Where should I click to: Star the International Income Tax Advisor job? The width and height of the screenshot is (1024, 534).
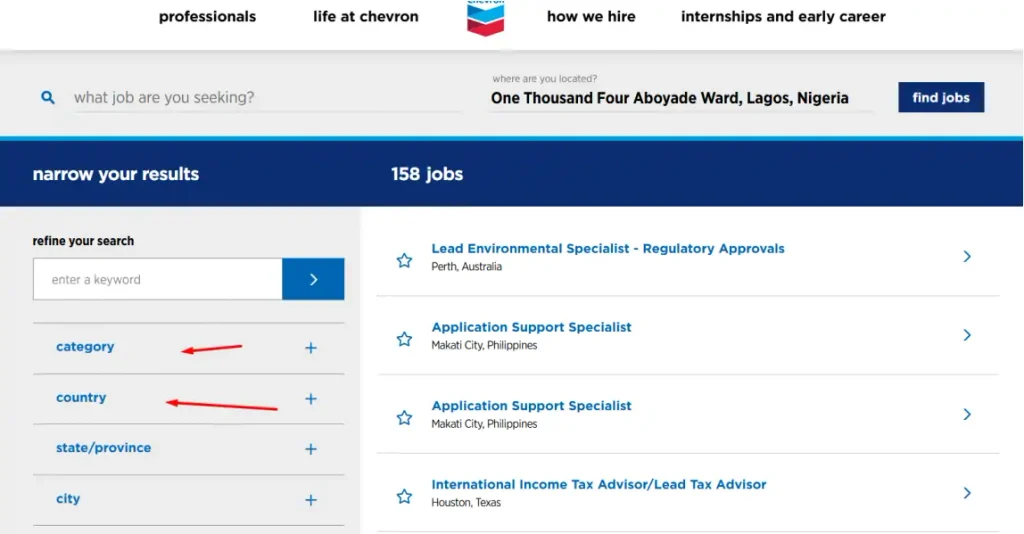[x=404, y=496]
